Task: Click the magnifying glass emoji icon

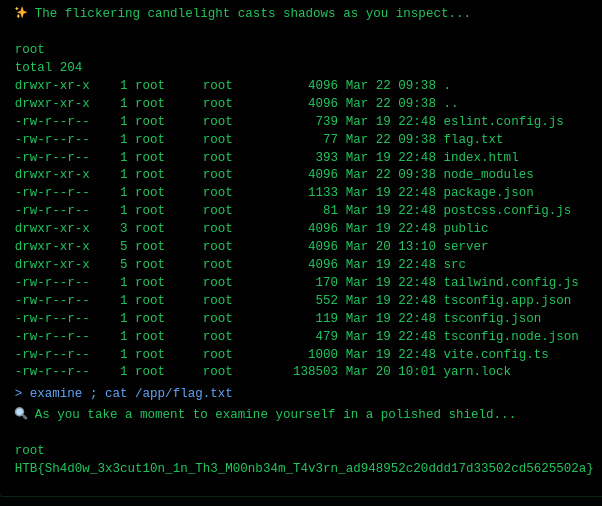Action: pos(21,413)
